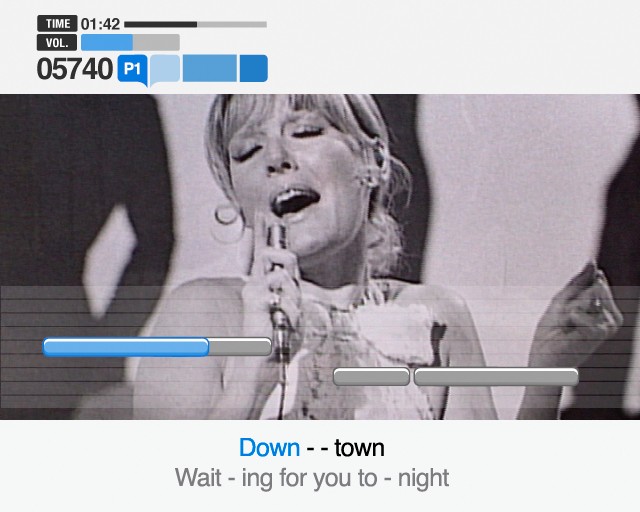This screenshot has width=640, height=512.
Task: Select the lightest blue speech-bubble block
Action: point(165,69)
